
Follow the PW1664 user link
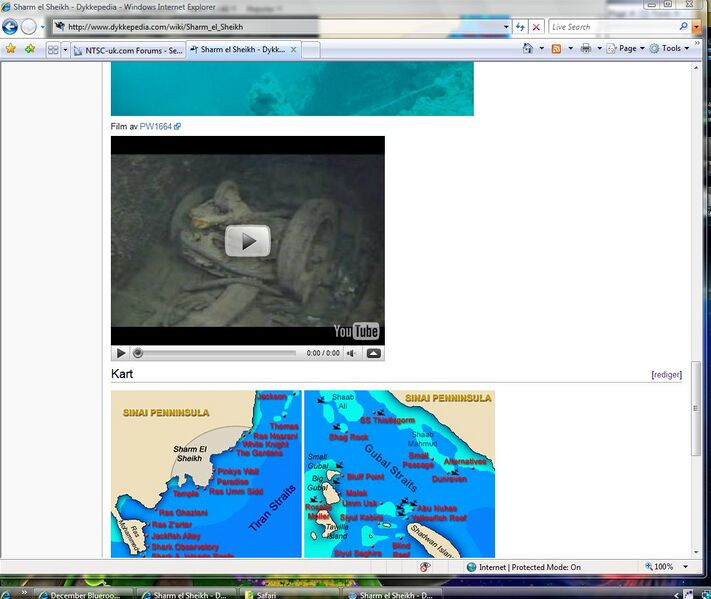156,127
